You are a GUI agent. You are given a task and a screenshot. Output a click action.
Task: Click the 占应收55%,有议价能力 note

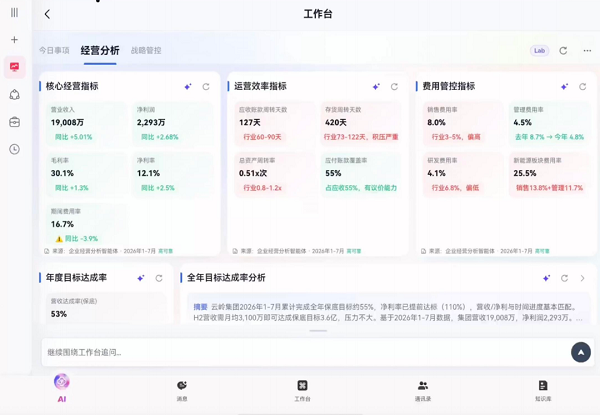point(361,188)
